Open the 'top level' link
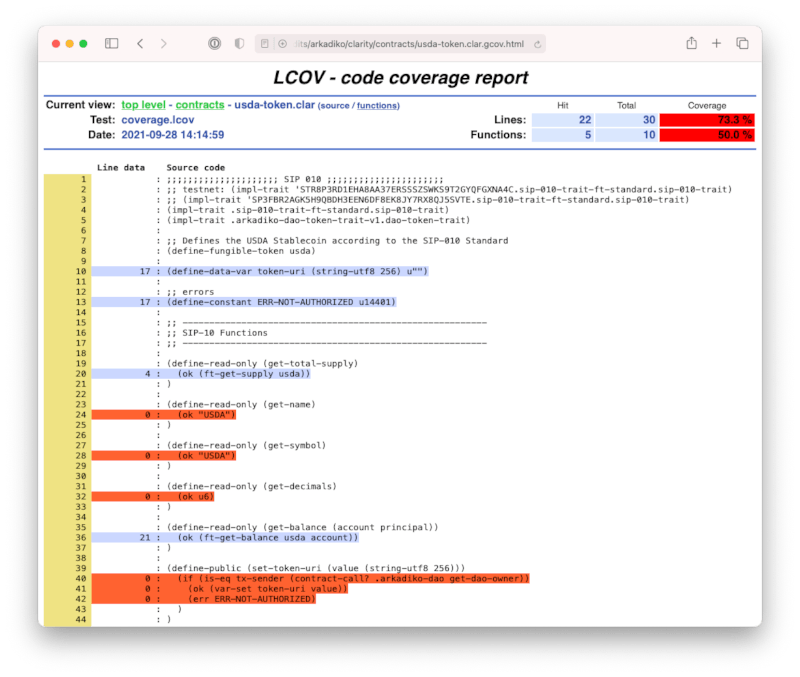The image size is (800, 677). click(x=143, y=105)
